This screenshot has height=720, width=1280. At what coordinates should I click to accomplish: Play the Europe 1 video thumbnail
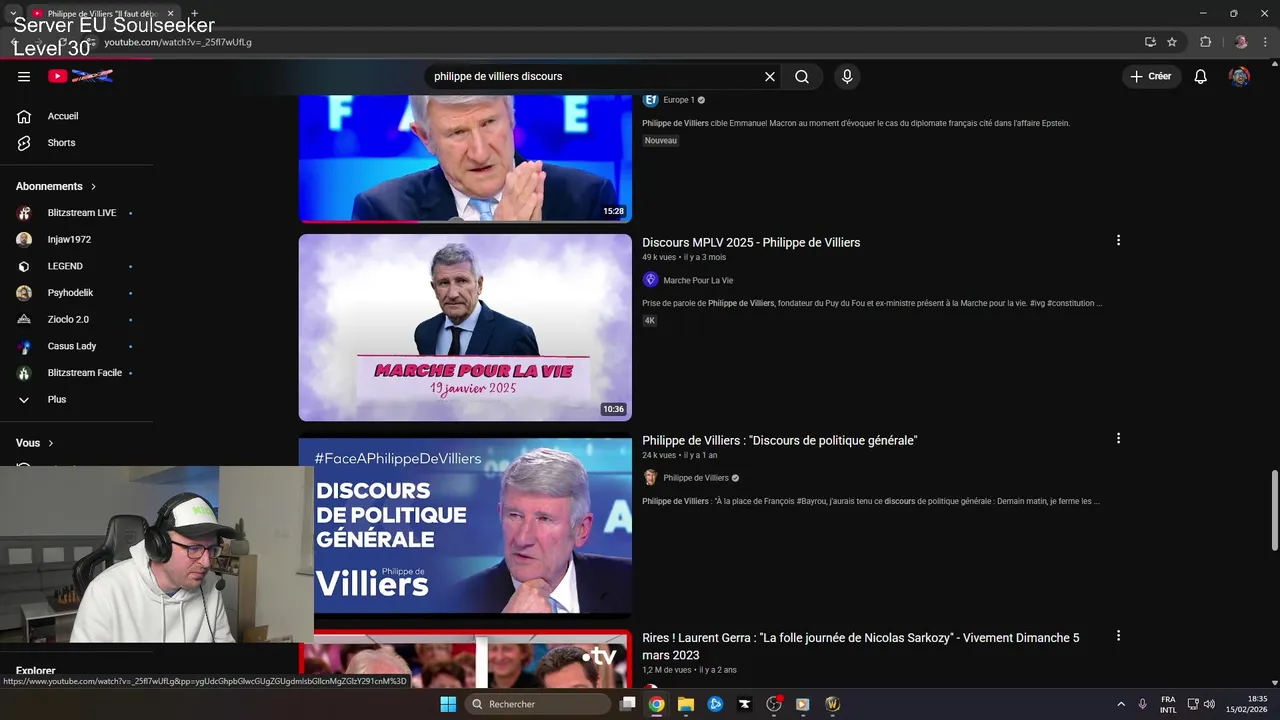tap(465, 158)
